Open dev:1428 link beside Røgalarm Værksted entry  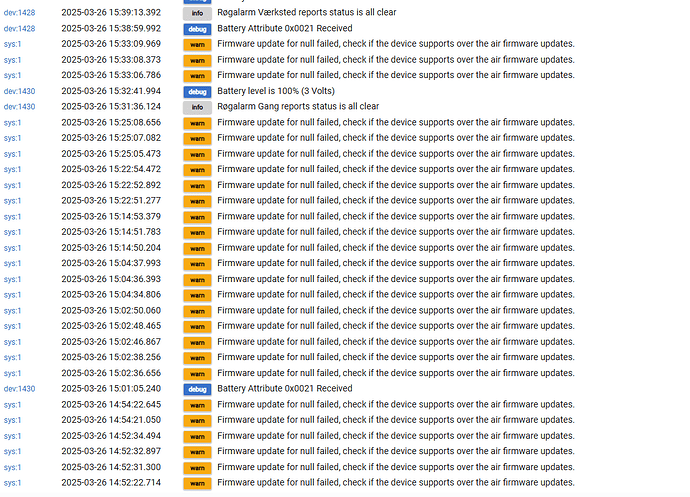point(19,13)
